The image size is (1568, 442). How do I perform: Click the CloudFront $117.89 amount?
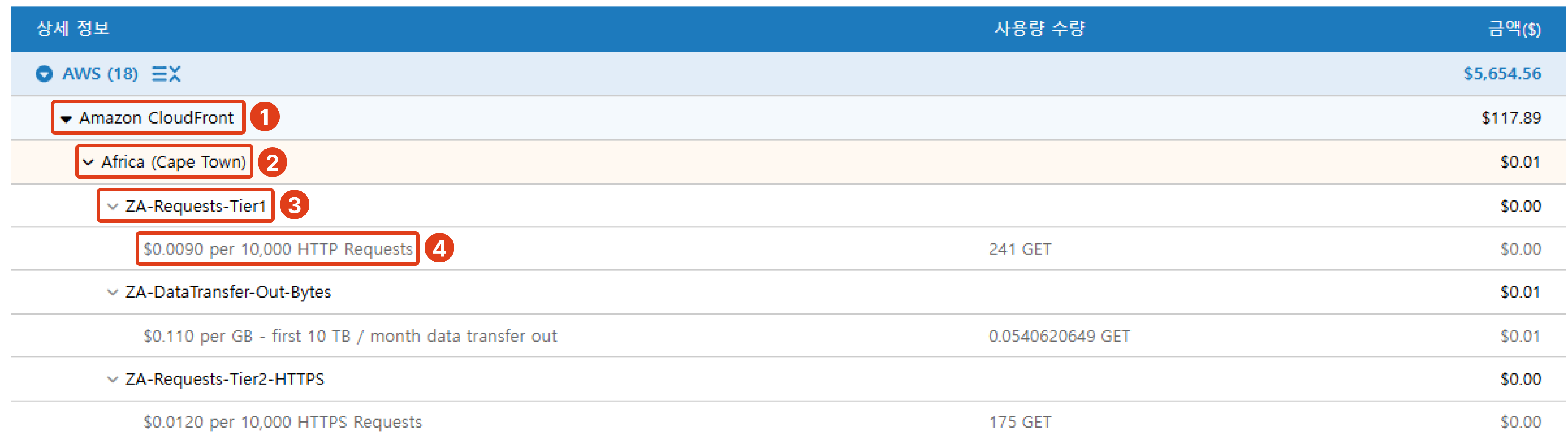pos(1511,118)
